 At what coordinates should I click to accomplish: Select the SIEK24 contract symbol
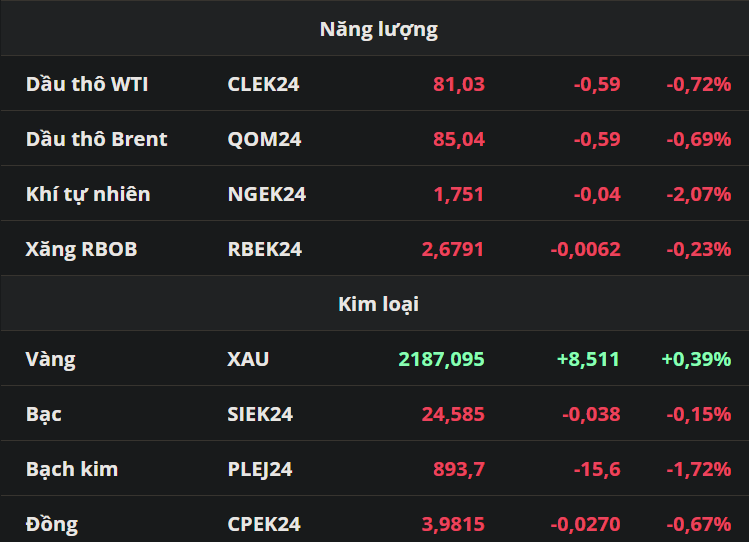[x=260, y=414]
